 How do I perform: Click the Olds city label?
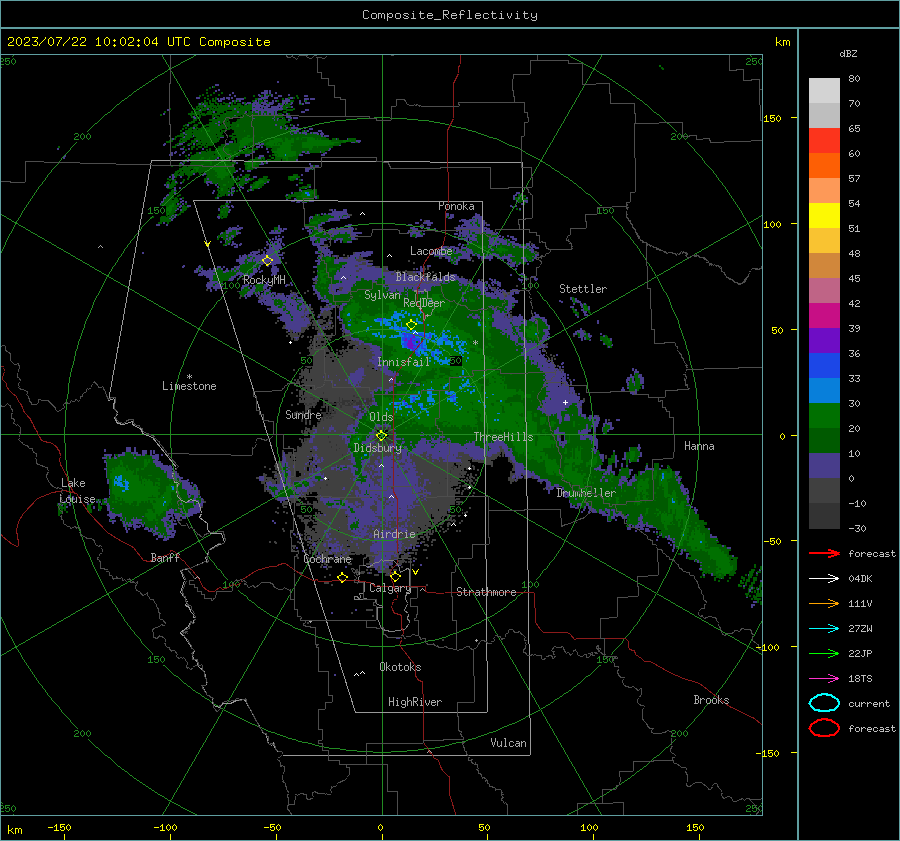click(381, 417)
